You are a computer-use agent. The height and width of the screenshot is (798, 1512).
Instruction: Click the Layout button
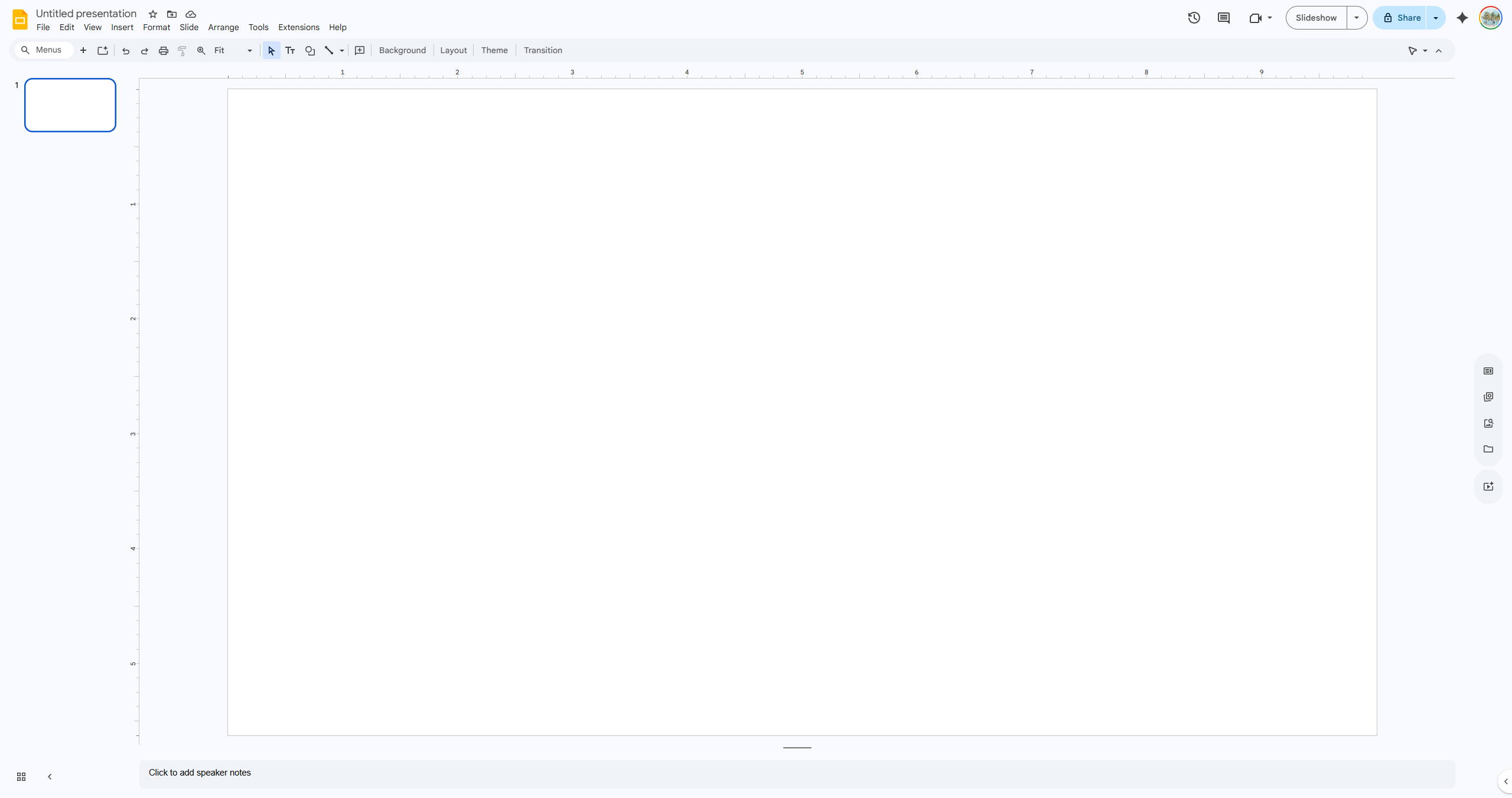454,50
